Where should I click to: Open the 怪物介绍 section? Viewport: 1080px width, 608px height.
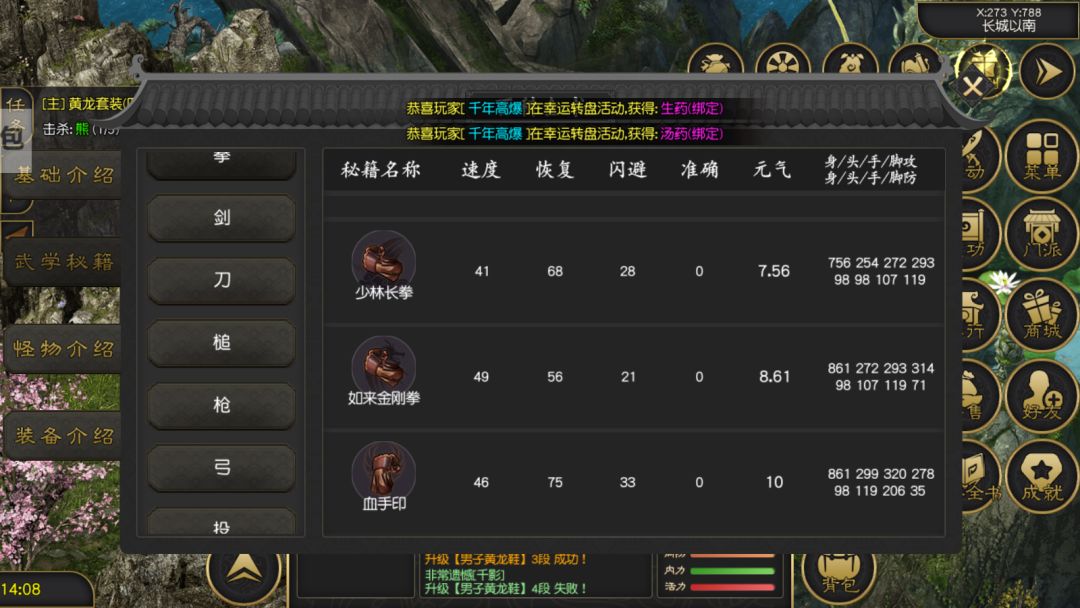point(63,349)
